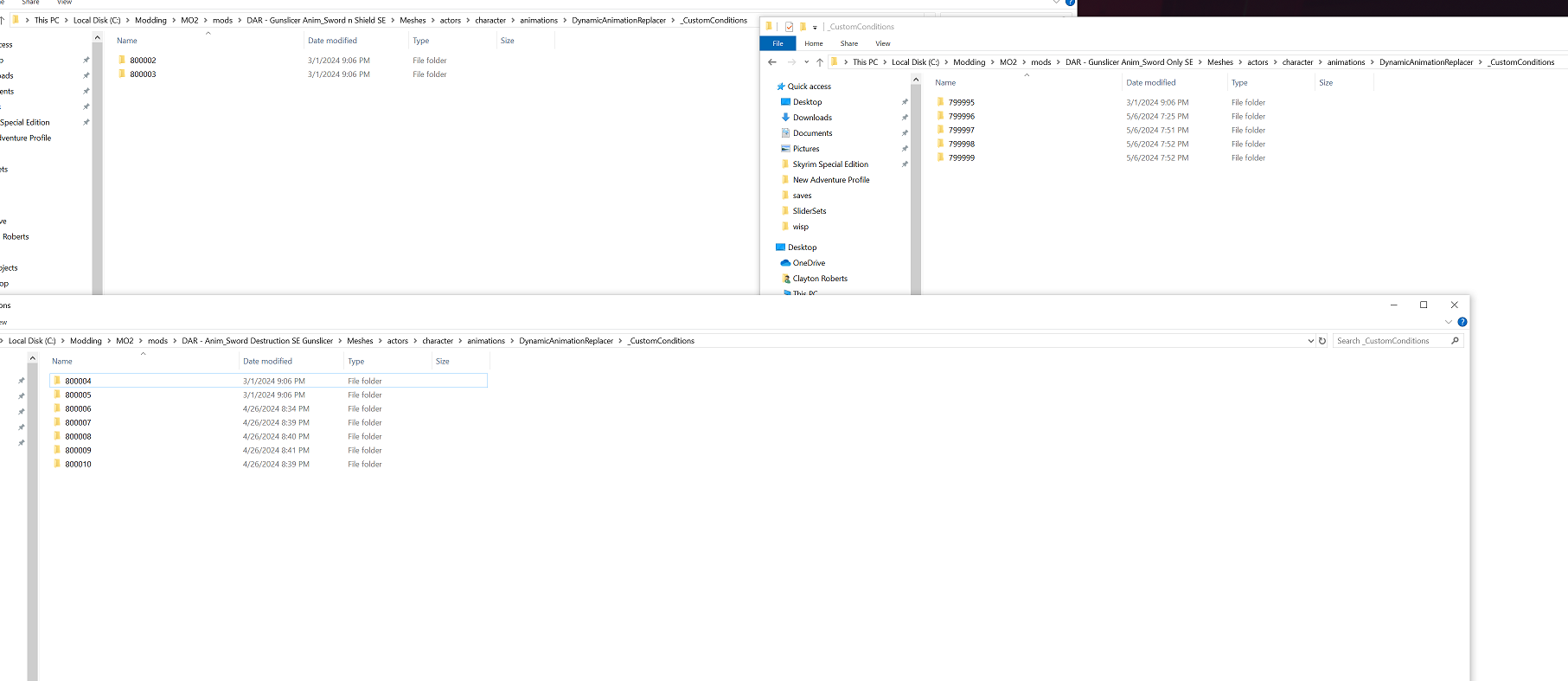Open the Share ribbon tab in Sword Only window
1568x681 pixels.
point(849,43)
